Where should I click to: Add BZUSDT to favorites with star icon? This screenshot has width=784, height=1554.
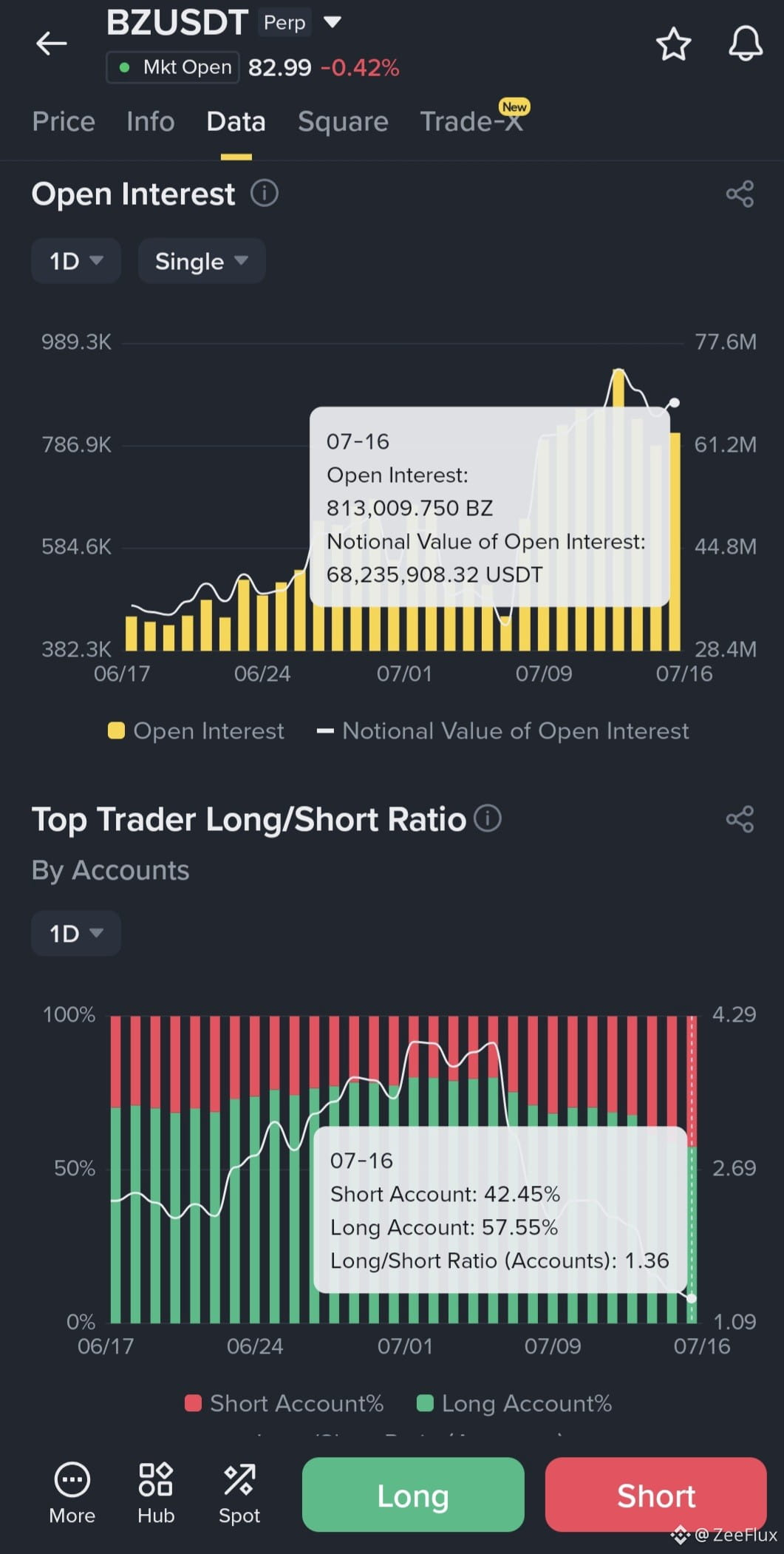coord(673,44)
